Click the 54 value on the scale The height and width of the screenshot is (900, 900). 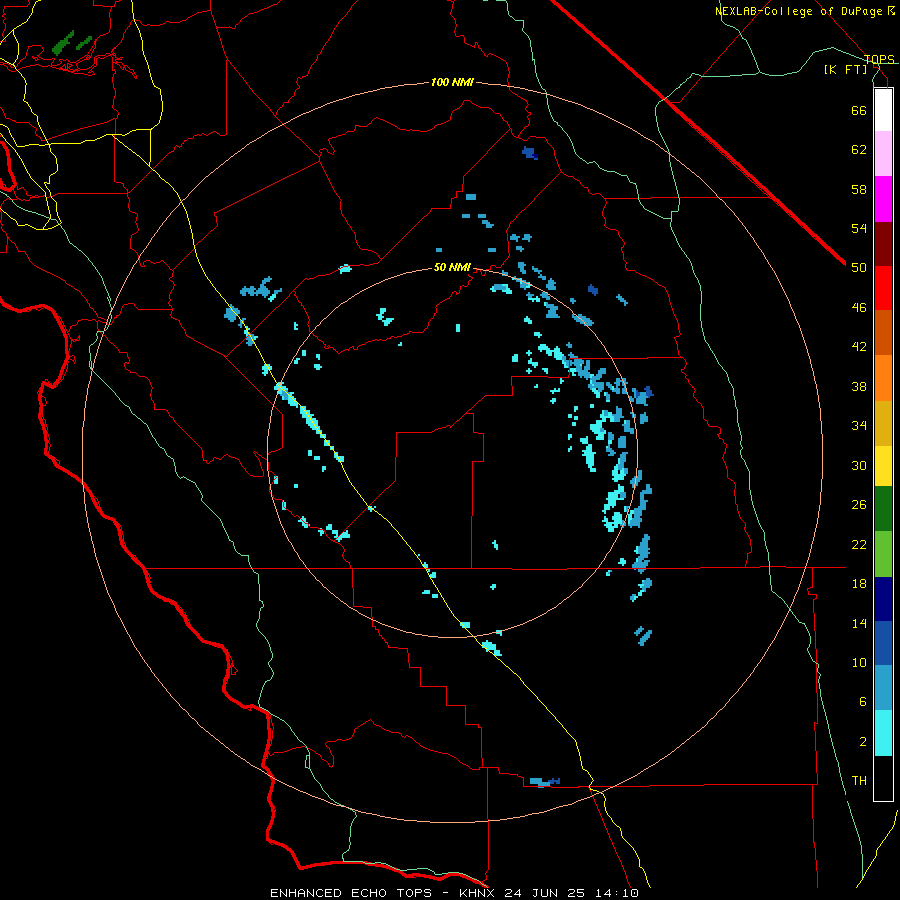click(x=859, y=228)
